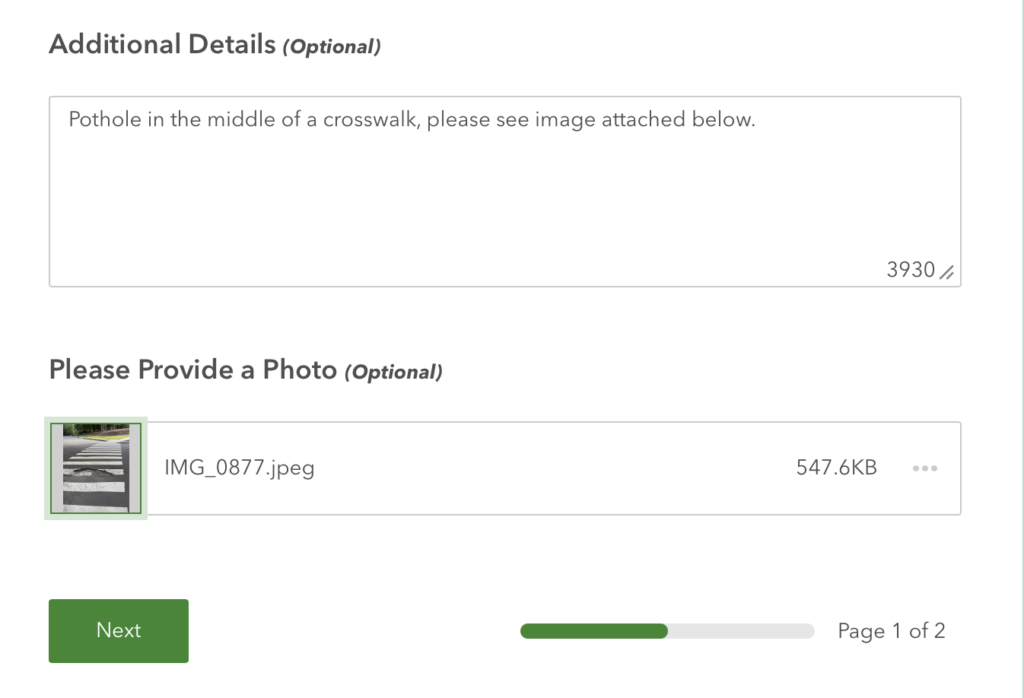Select the IMG_0877.jpeg file name

[239, 468]
